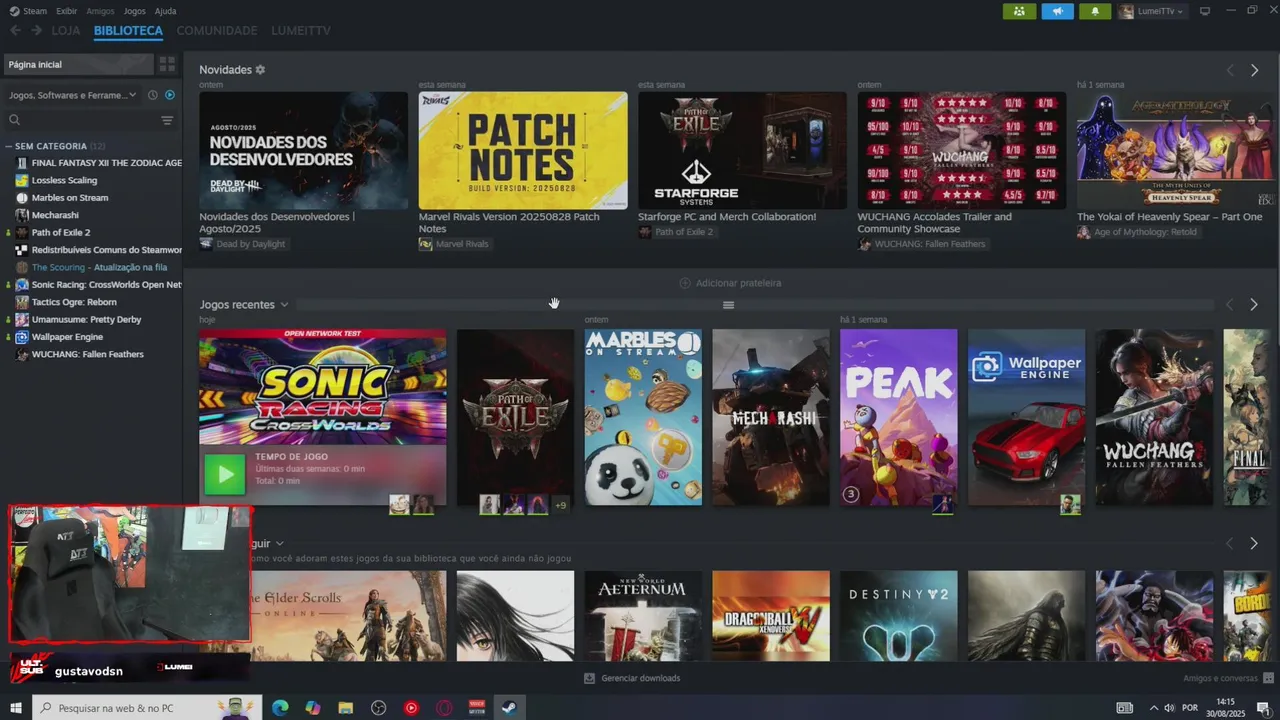Open Dead by Daylight link under news
Viewport: 1280px width, 720px height.
(x=250, y=244)
